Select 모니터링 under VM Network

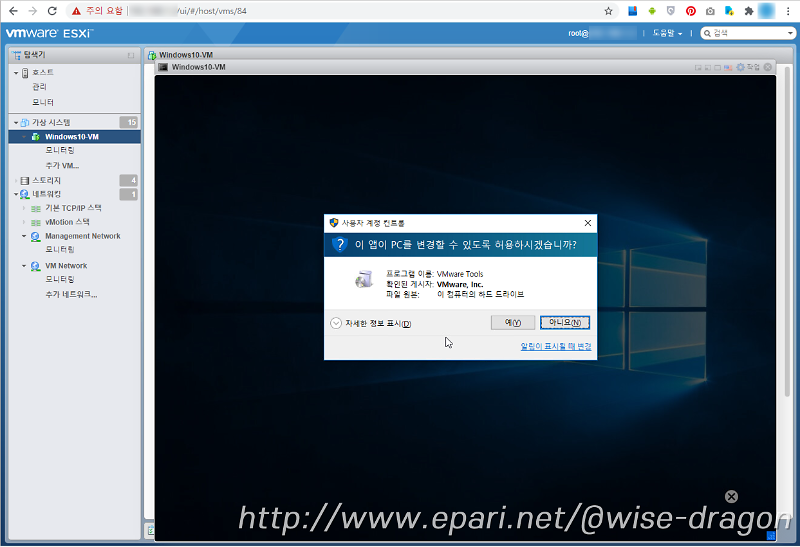tap(60, 279)
